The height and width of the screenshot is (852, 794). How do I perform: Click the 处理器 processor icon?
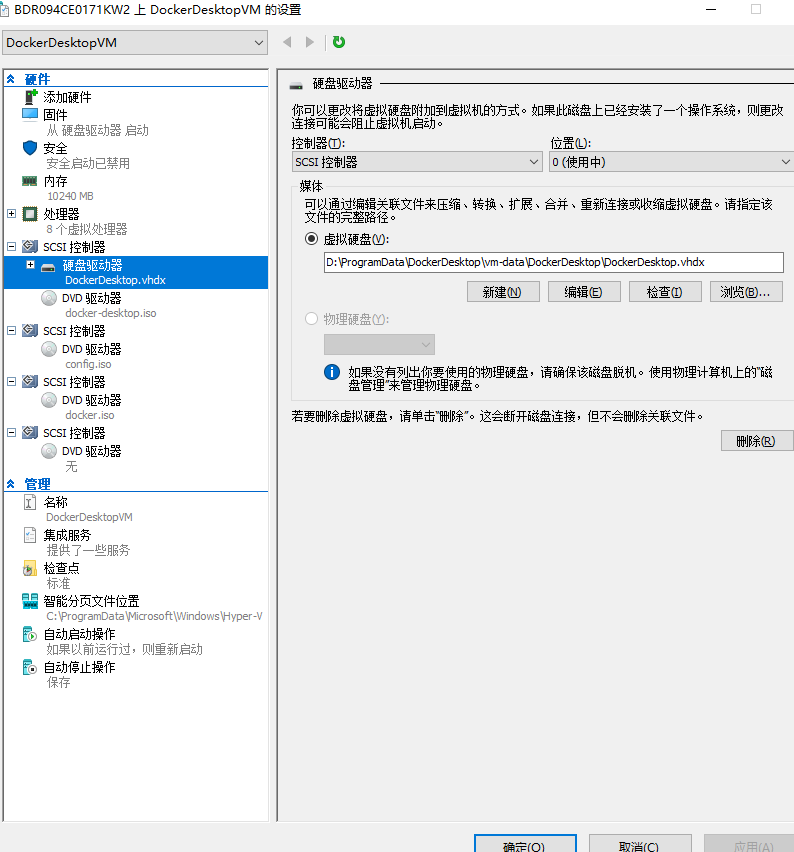[x=30, y=214]
